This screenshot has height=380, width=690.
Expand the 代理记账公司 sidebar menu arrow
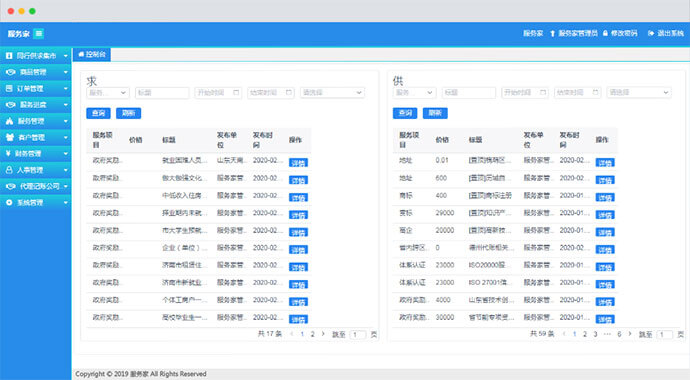(66, 186)
